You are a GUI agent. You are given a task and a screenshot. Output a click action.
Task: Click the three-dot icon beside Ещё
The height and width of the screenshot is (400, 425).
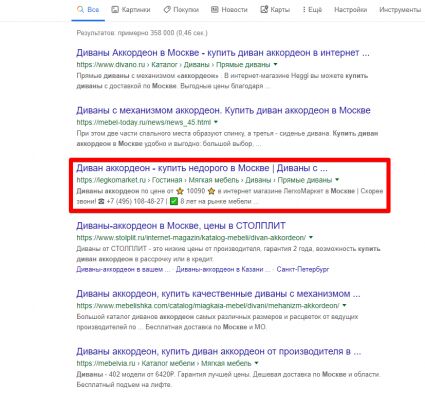tap(304, 10)
